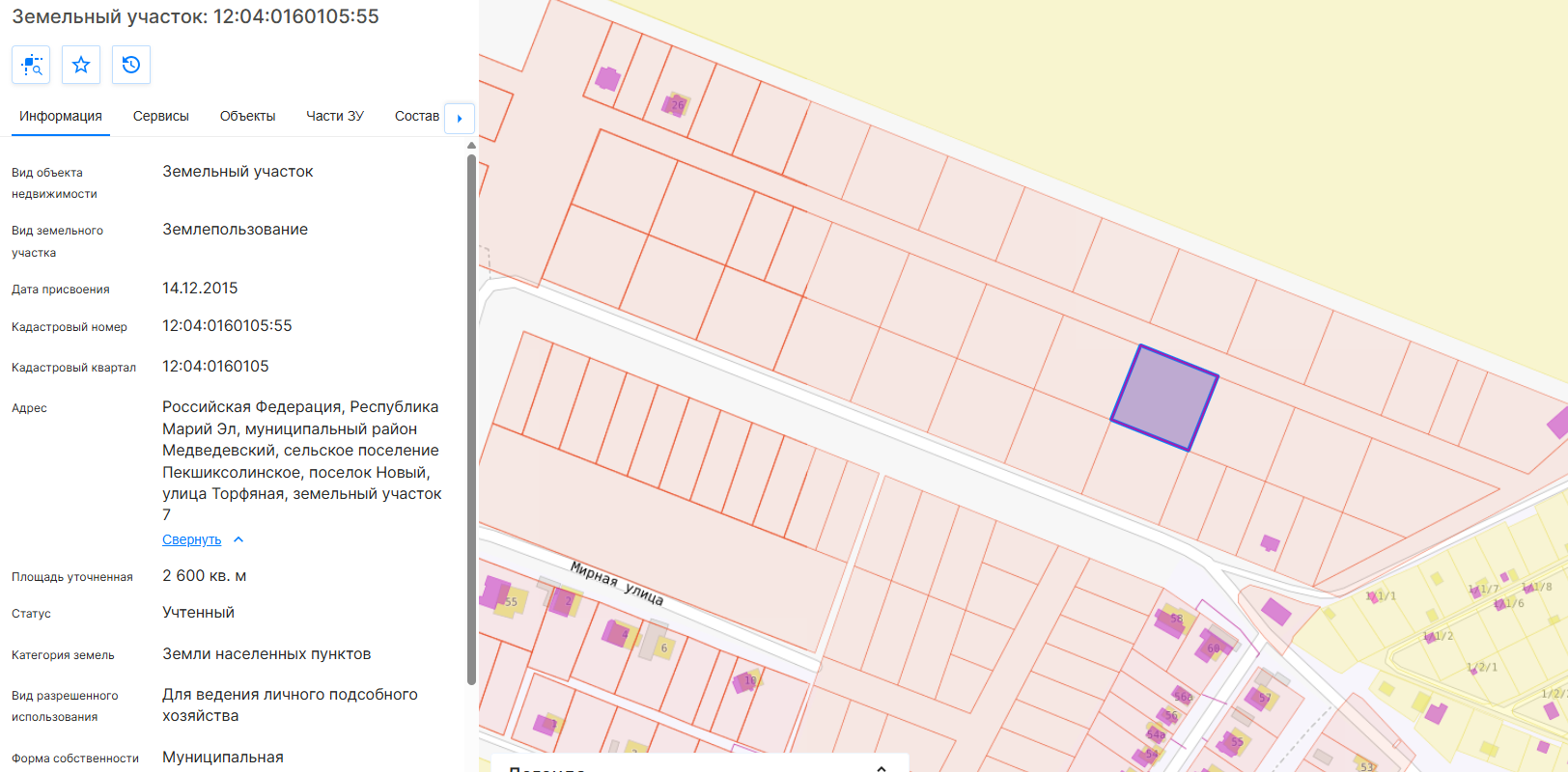Click building marker number 26 on map
The image size is (1568, 772).
pyautogui.click(x=676, y=104)
